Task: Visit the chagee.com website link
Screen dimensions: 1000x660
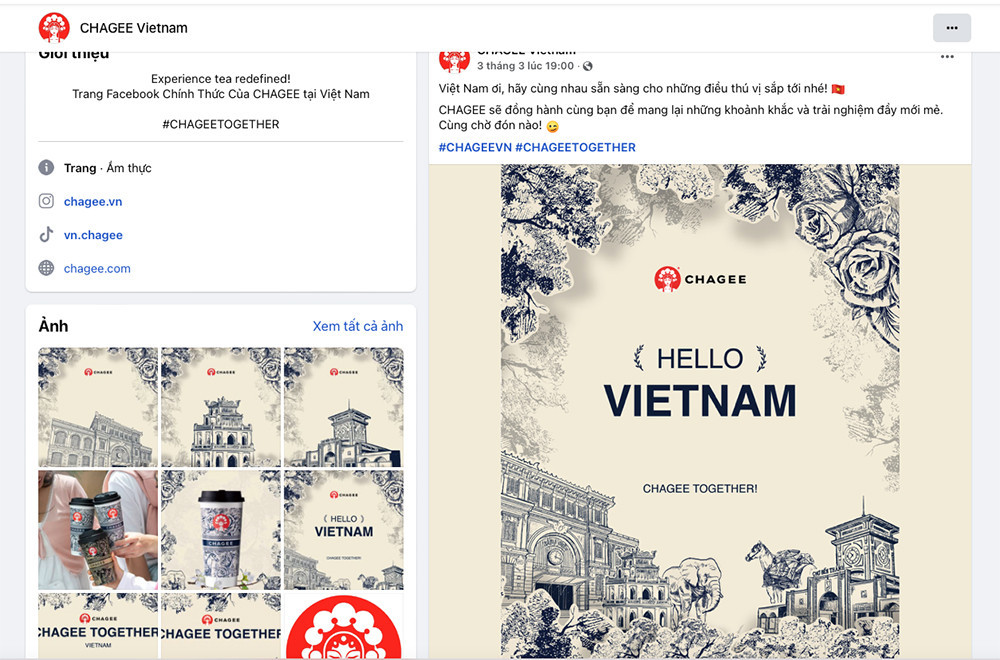Action: (x=97, y=268)
